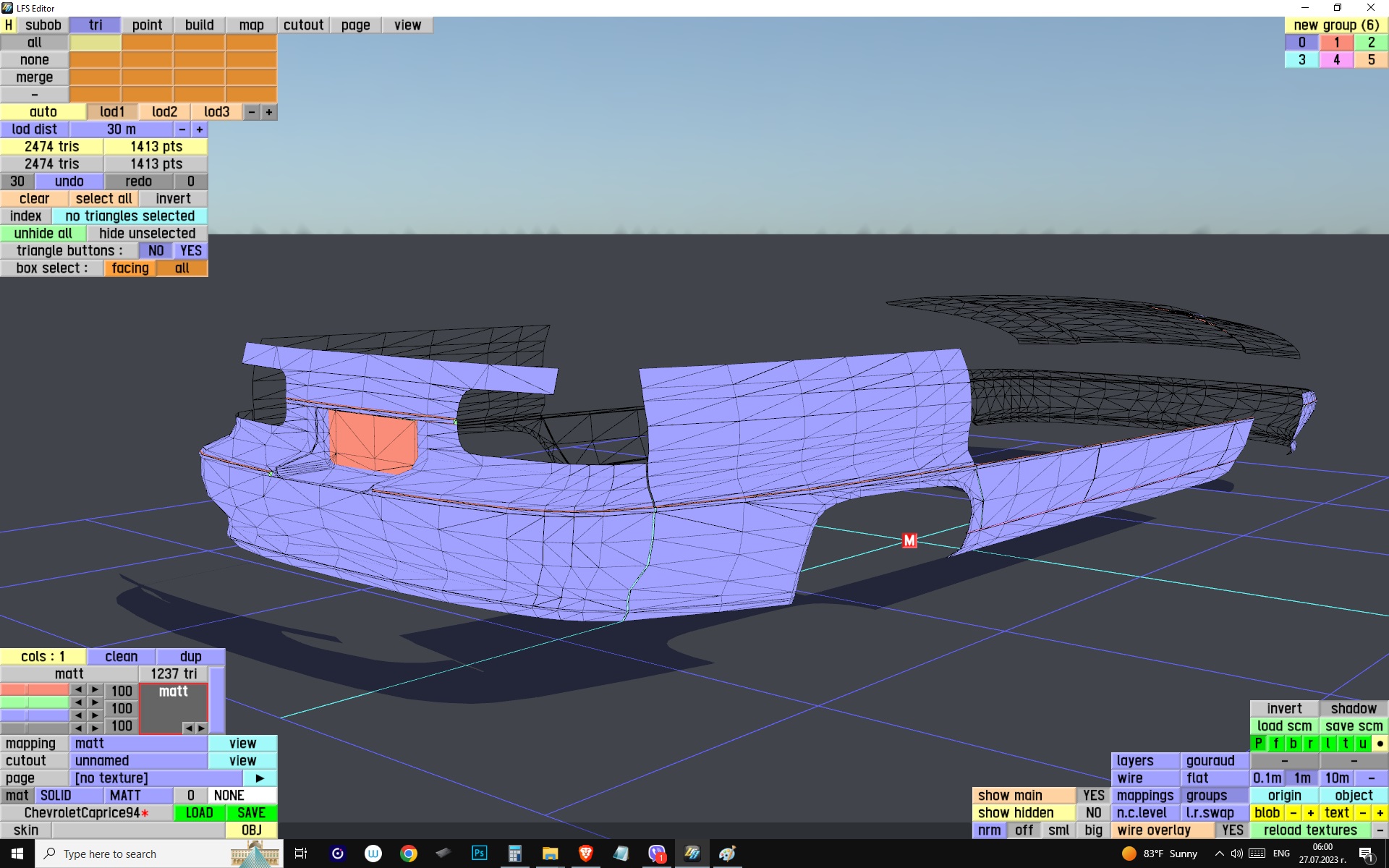Toggle show hidden NO button
The height and width of the screenshot is (868, 1389).
[x=1093, y=813]
